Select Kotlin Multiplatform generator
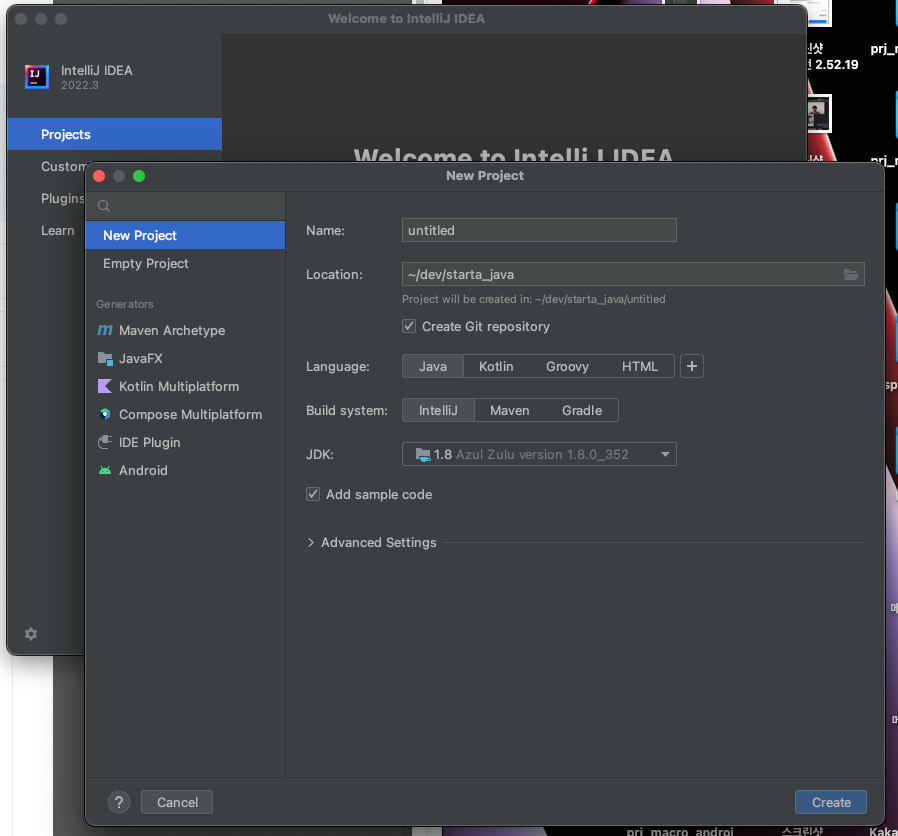The width and height of the screenshot is (898, 836). coord(185,387)
